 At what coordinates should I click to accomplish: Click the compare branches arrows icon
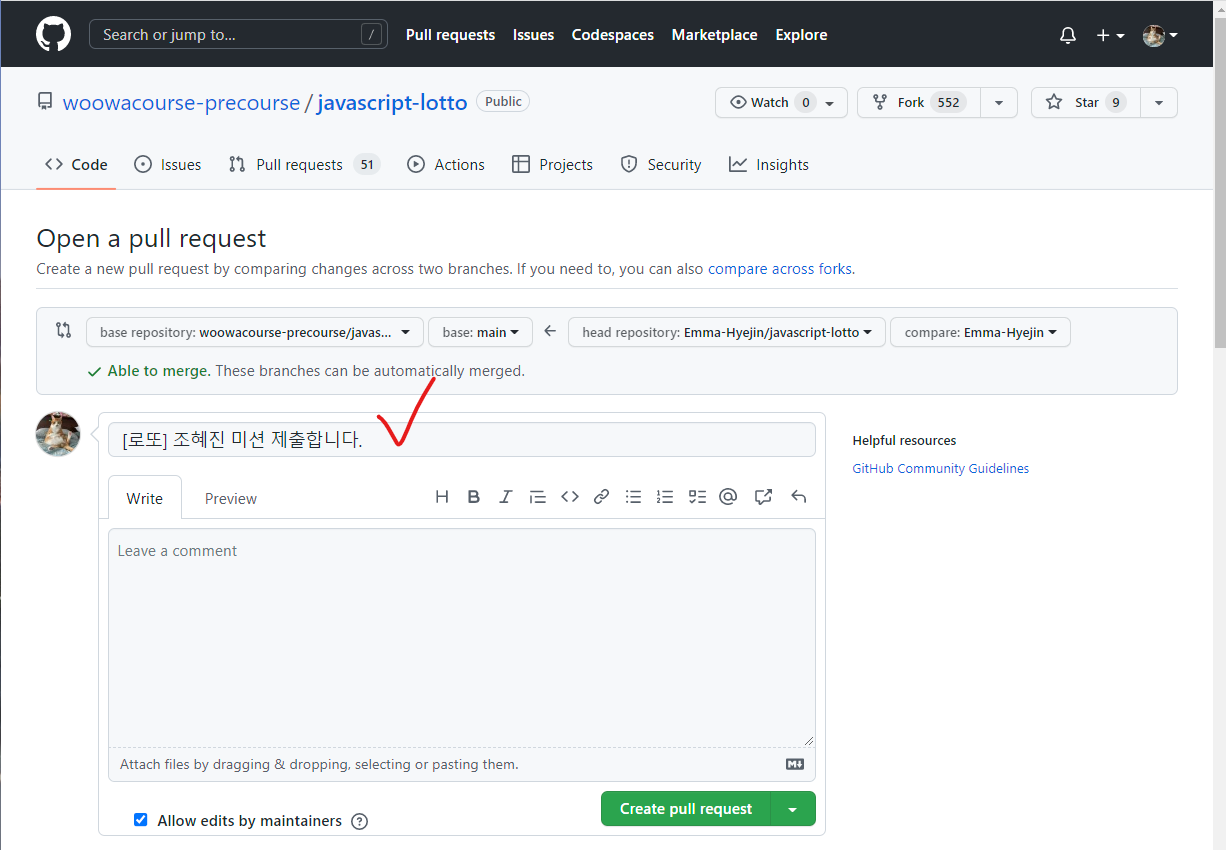(64, 330)
